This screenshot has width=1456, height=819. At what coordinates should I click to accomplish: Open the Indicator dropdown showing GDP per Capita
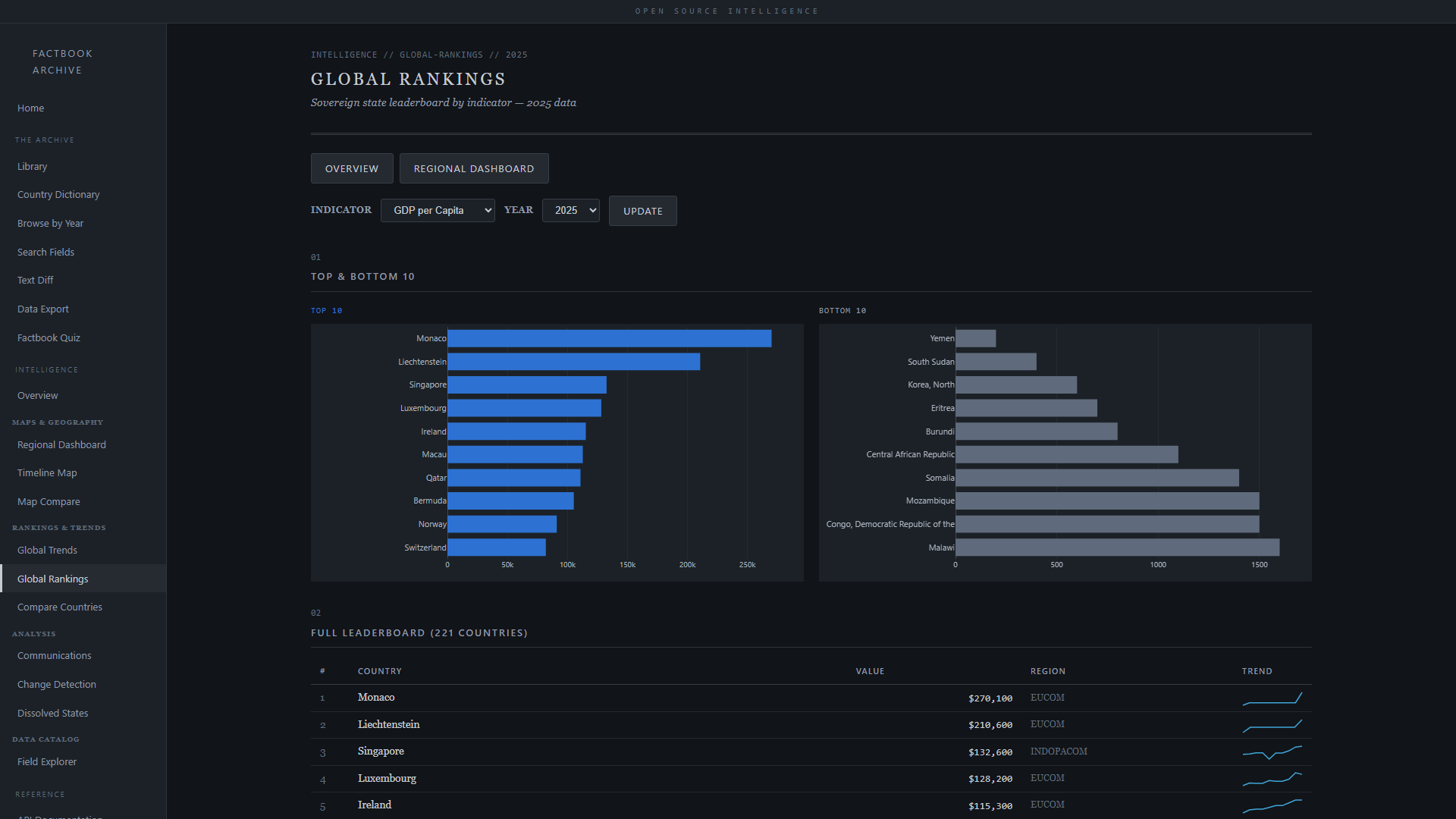click(438, 210)
